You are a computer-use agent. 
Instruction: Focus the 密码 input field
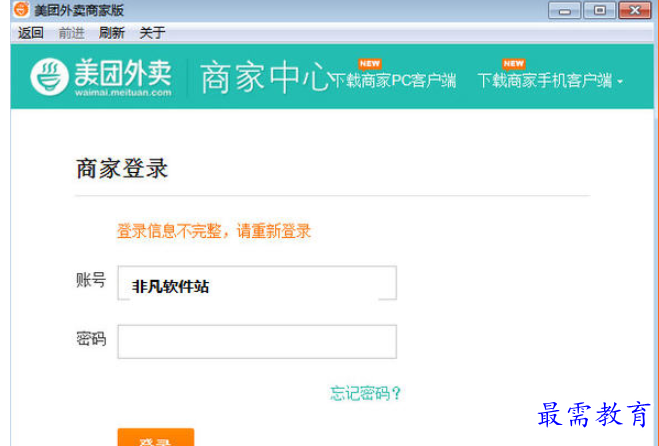257,341
